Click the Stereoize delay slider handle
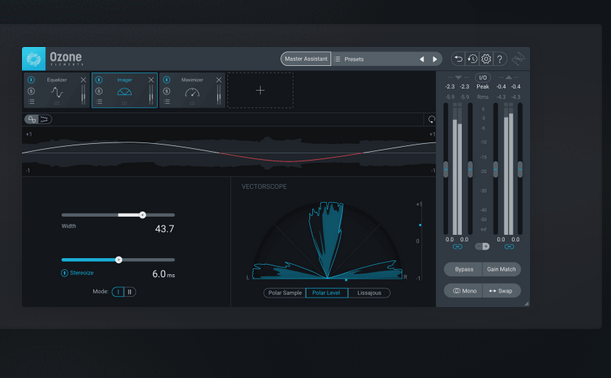The height and width of the screenshot is (378, 611). pyautogui.click(x=119, y=260)
